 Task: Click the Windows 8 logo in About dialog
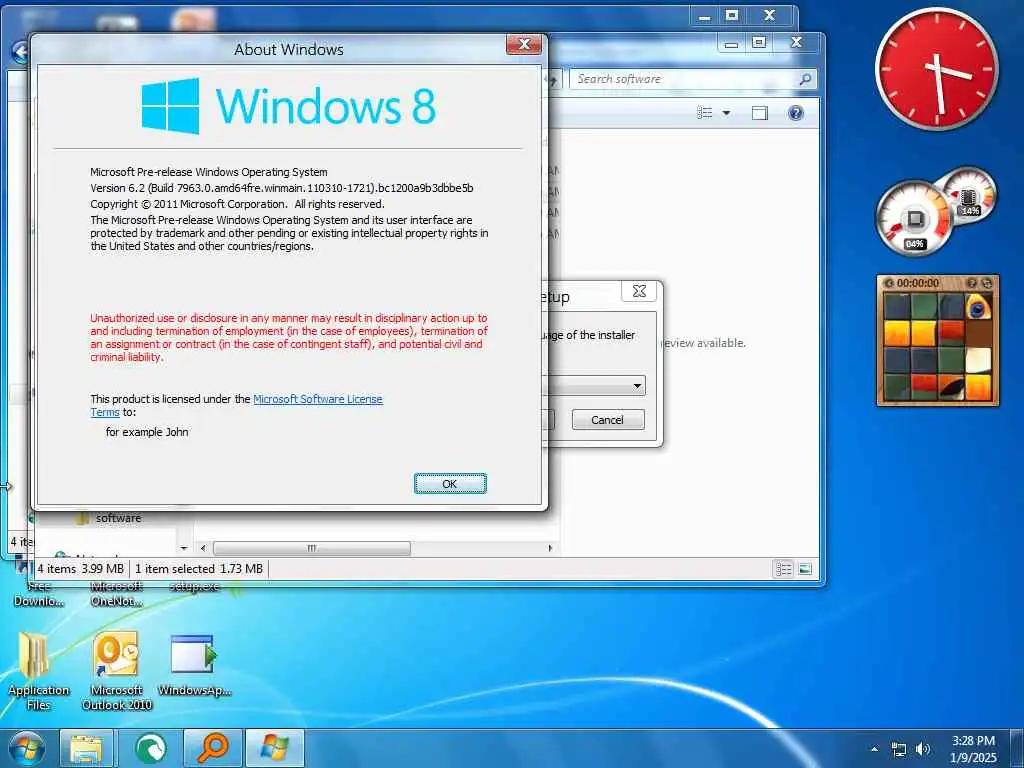pos(288,106)
